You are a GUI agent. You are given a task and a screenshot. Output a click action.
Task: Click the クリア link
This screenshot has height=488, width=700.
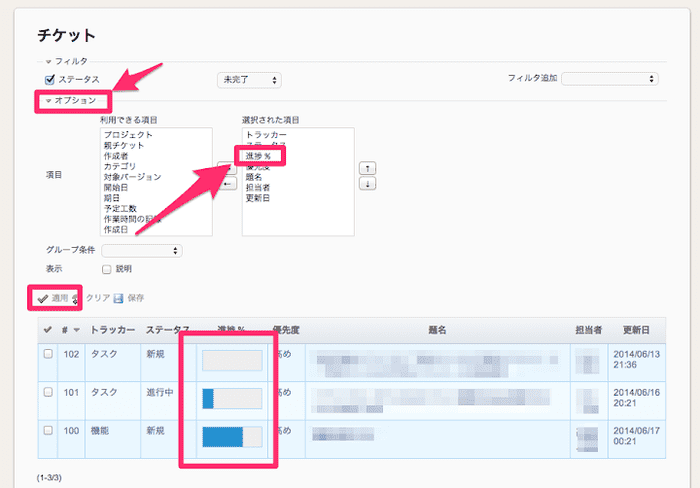[98, 298]
